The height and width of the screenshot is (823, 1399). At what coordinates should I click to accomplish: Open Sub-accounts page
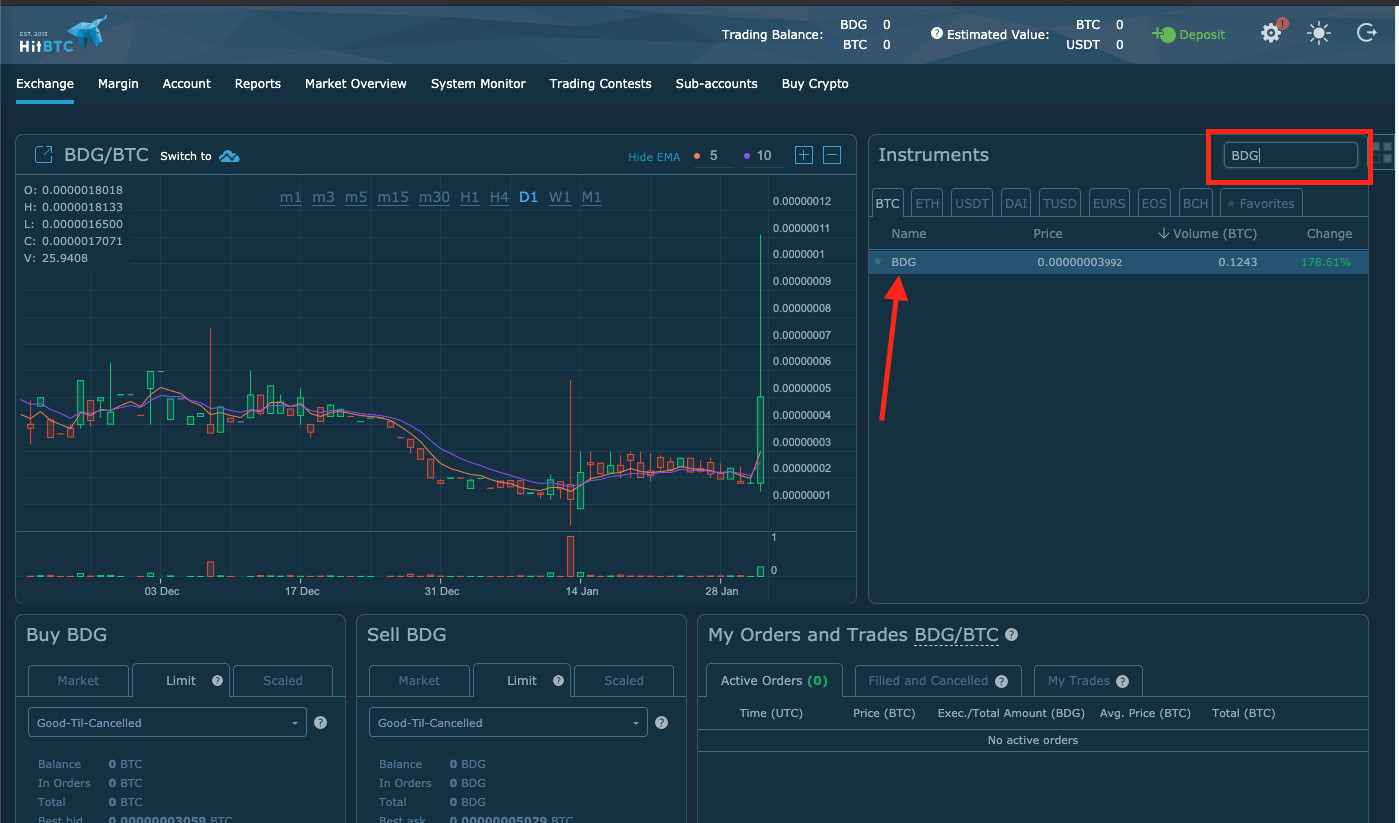[716, 84]
